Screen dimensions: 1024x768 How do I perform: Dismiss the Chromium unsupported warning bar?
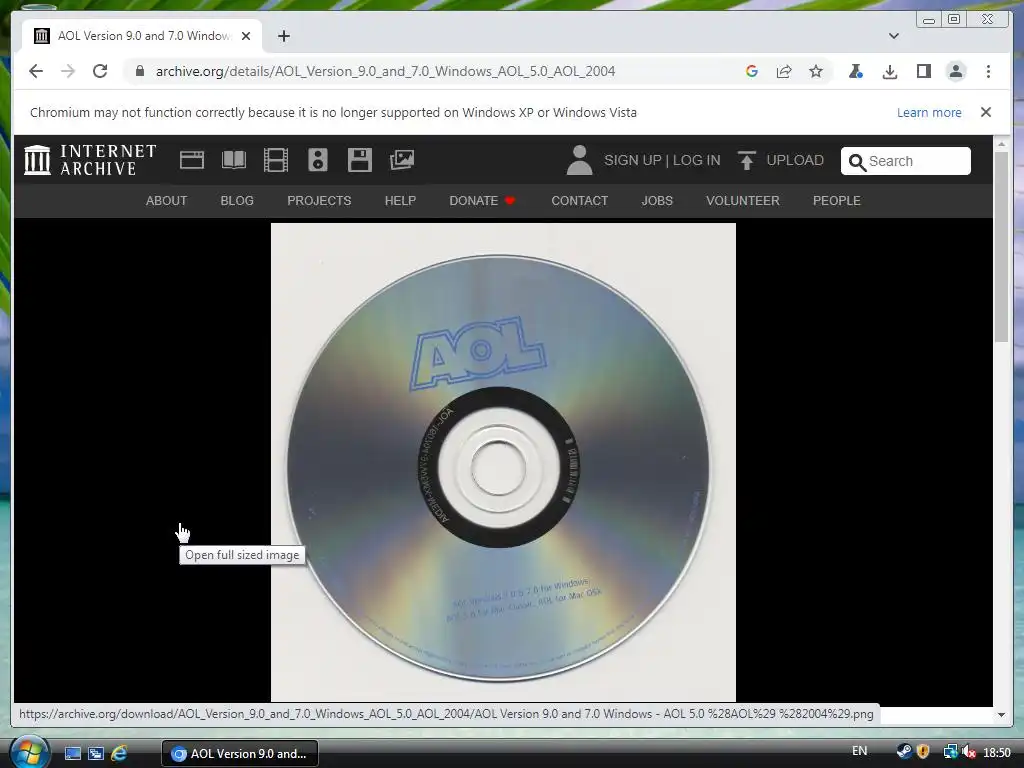986,112
